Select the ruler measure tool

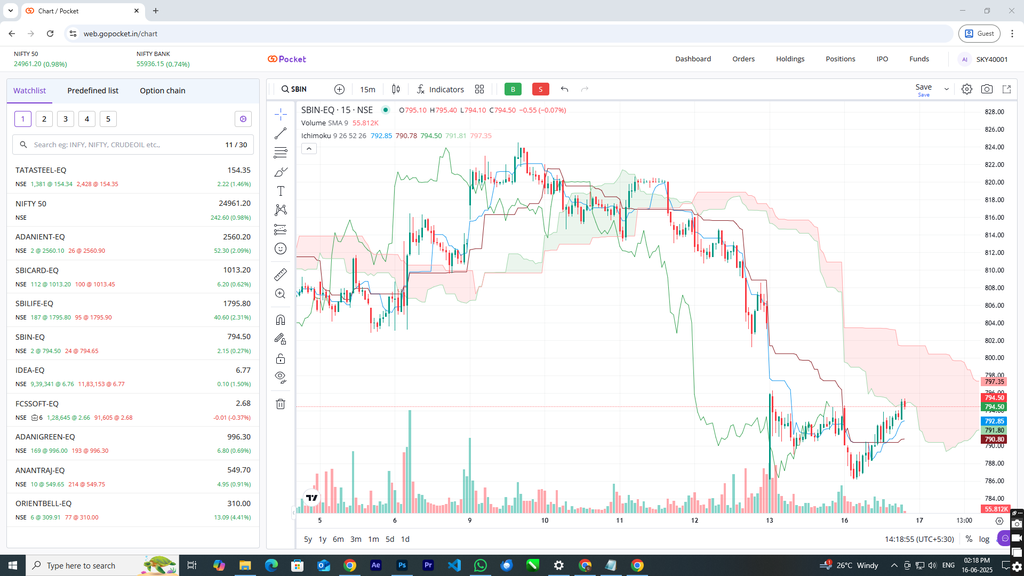click(x=280, y=274)
